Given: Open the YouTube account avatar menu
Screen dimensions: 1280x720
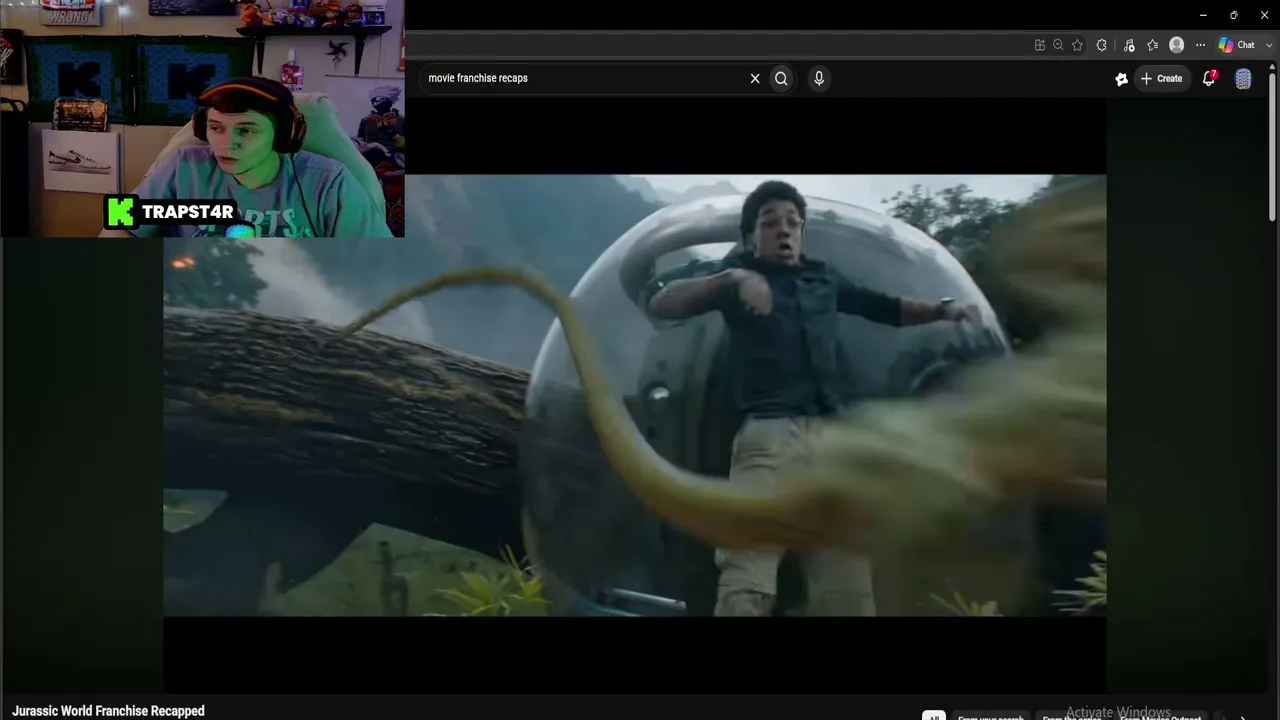Looking at the screenshot, I should [1243, 79].
